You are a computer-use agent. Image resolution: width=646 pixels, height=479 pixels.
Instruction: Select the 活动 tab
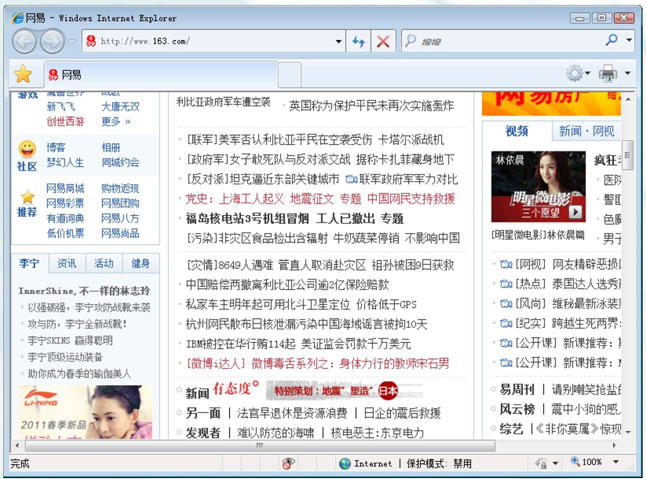coord(104,264)
